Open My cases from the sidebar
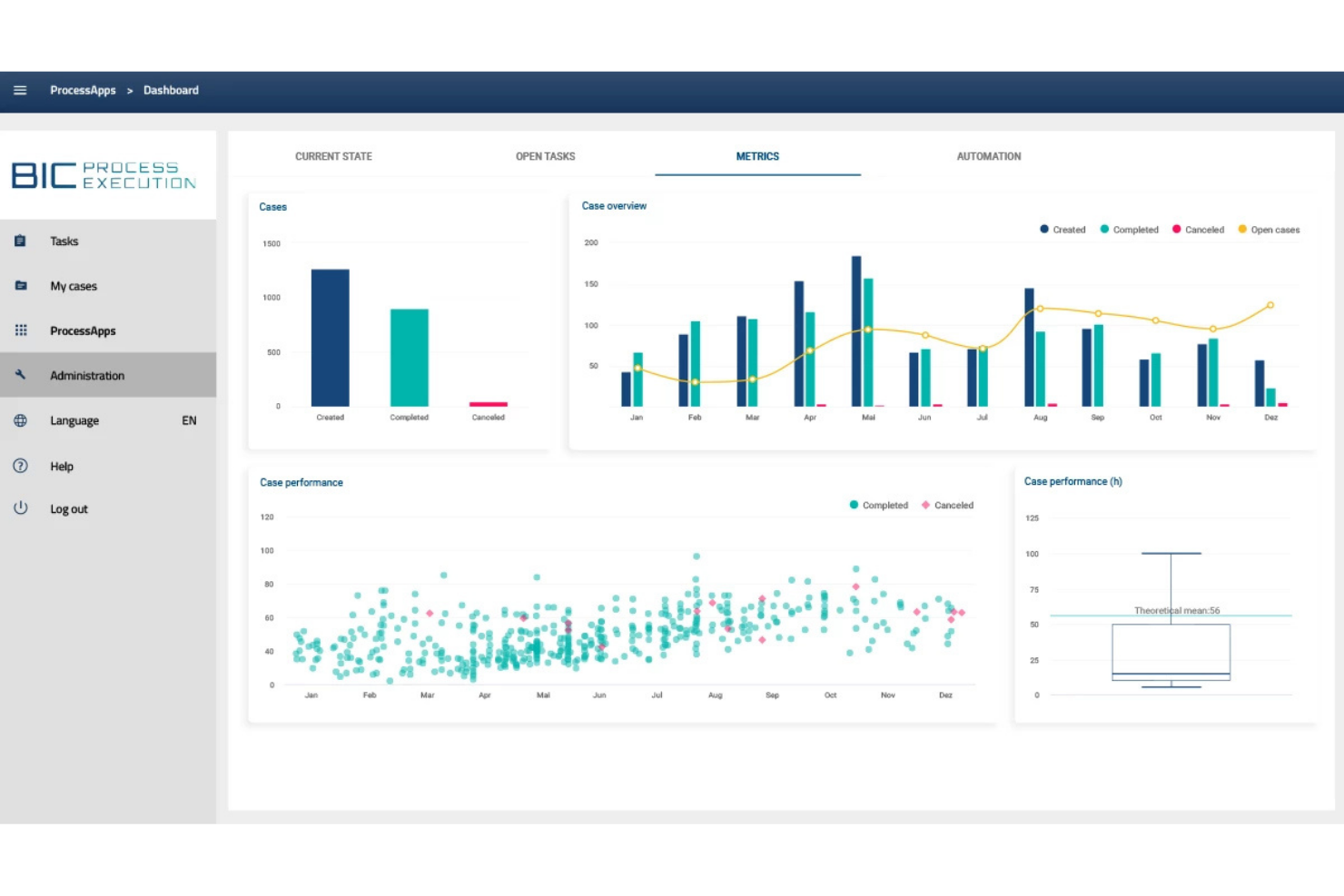 click(20, 286)
